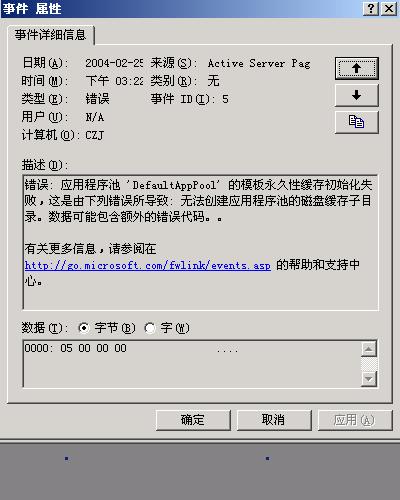
Task: Close the 事件属性 dialog window
Action: coord(389,8)
